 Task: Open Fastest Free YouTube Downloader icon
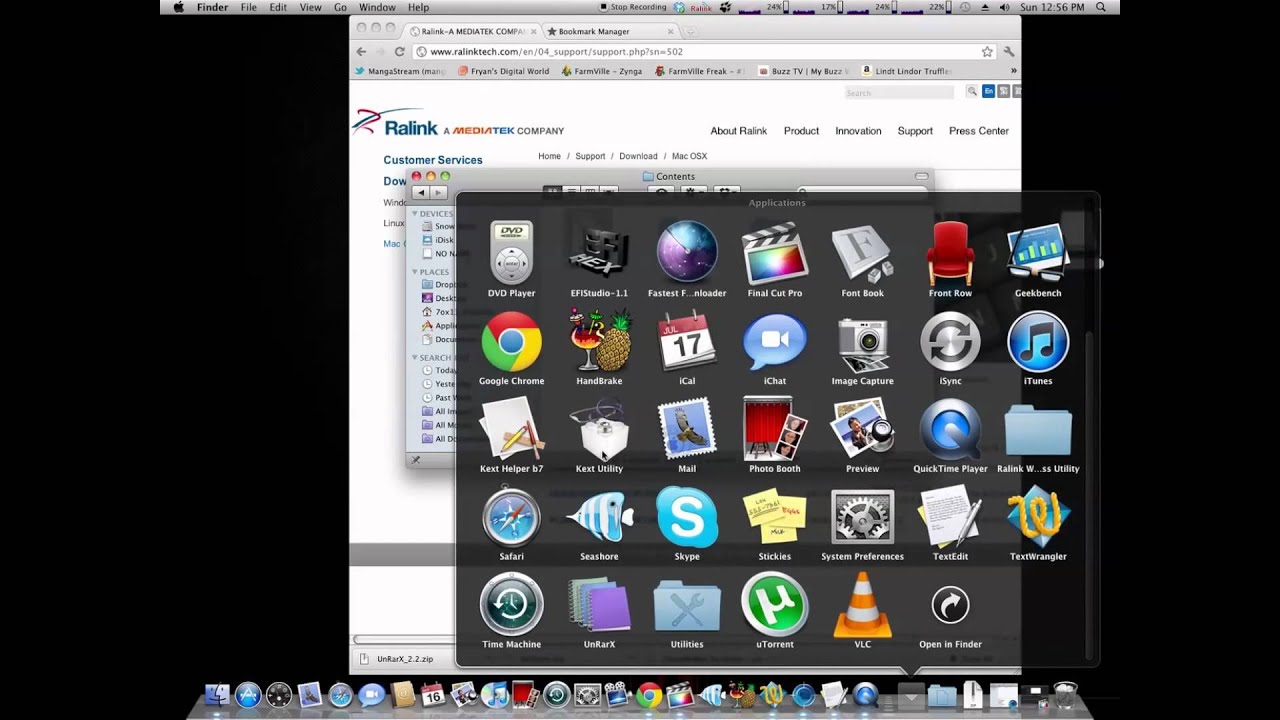click(687, 253)
